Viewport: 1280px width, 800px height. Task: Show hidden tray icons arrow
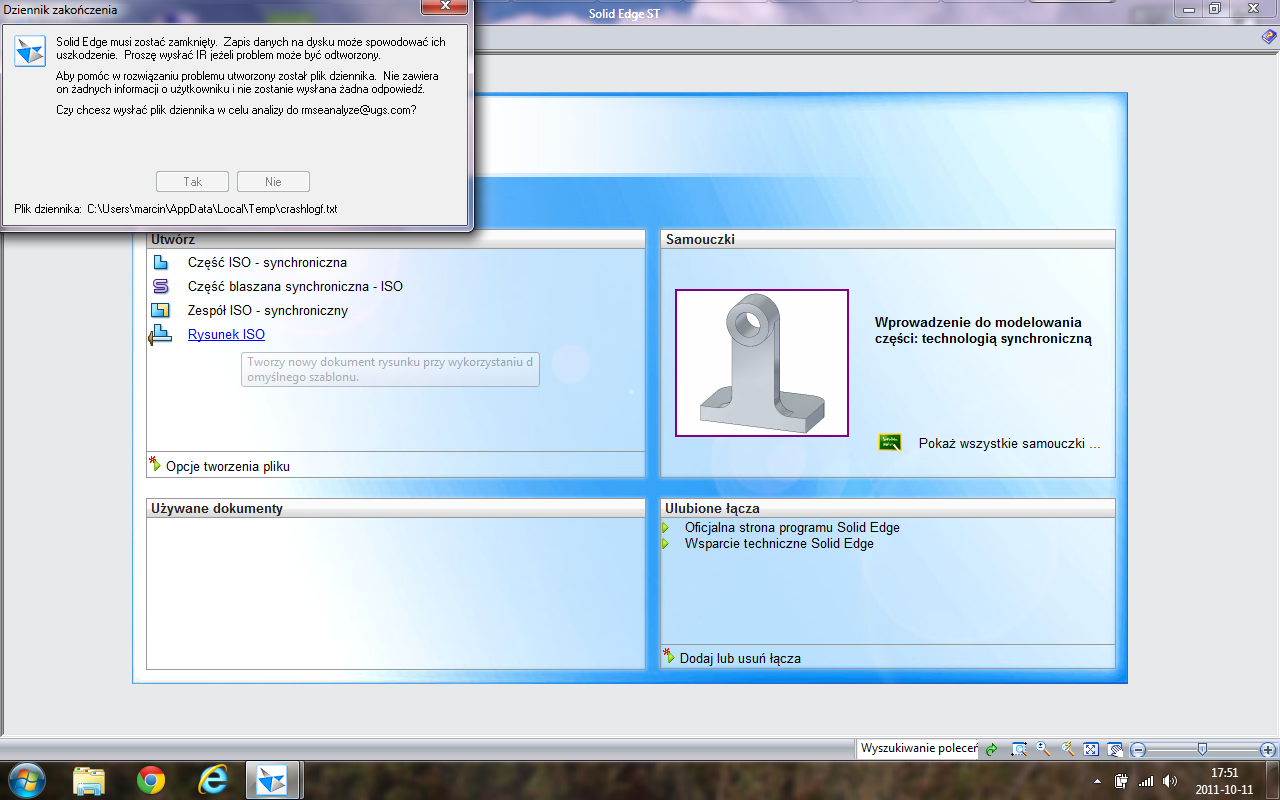1098,781
